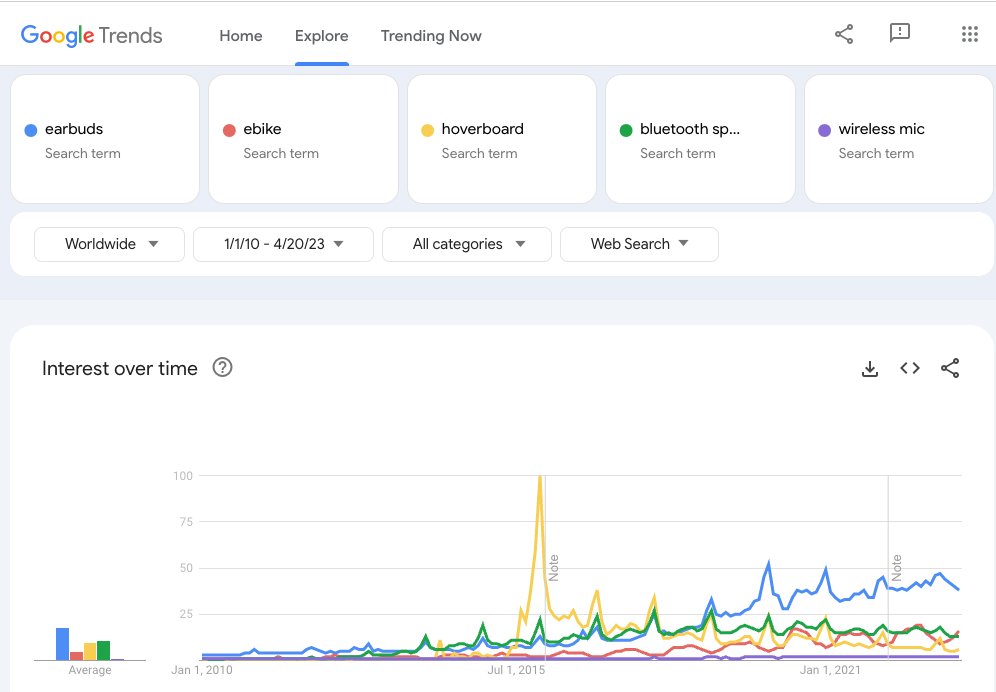
Task: Select the earbuds search term card
Action: pyautogui.click(x=105, y=139)
